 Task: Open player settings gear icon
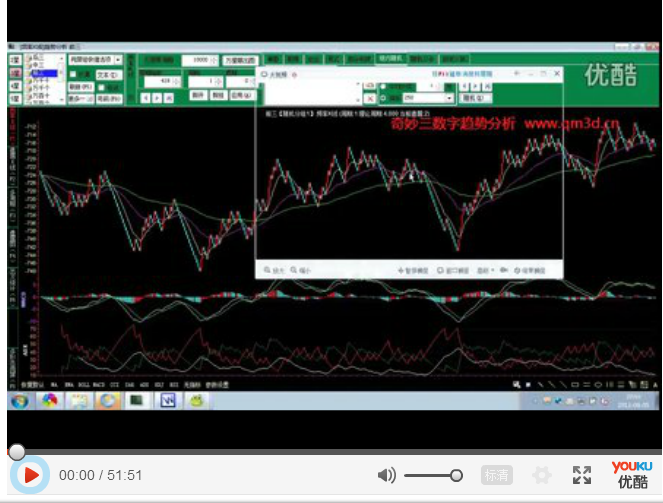point(541,475)
